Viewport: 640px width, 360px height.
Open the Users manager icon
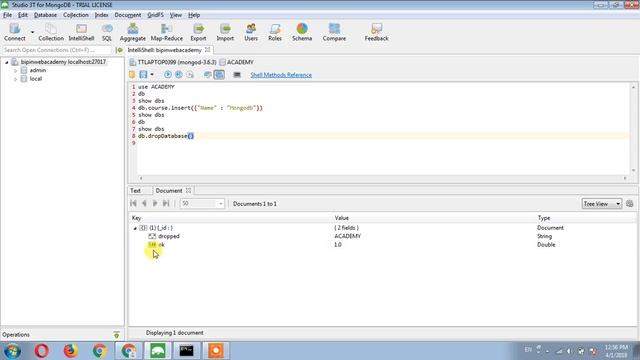(x=251, y=32)
